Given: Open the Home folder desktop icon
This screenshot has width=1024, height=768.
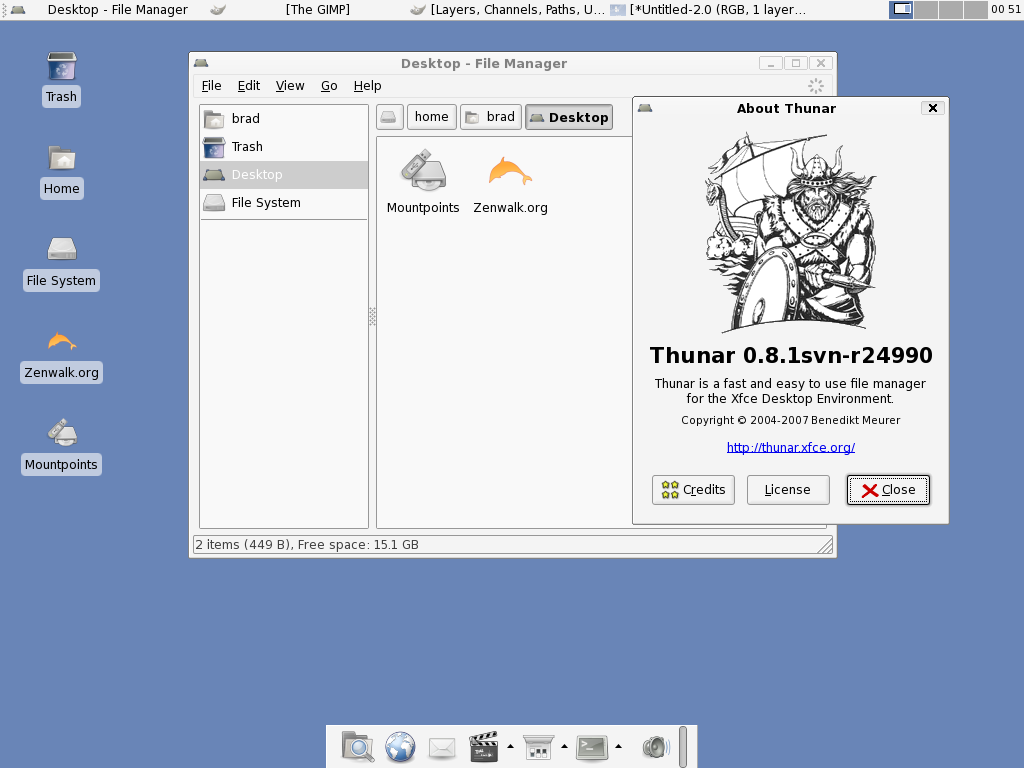Looking at the screenshot, I should click(61, 159).
